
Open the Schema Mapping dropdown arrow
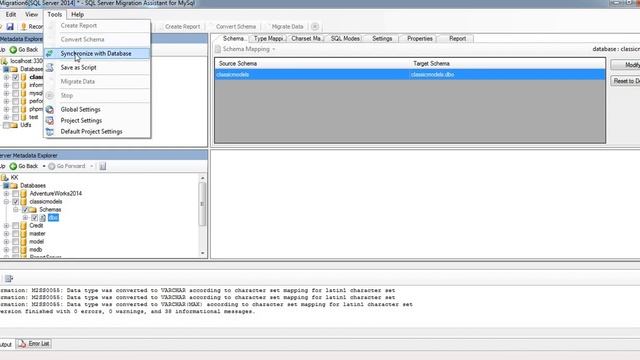tap(273, 49)
